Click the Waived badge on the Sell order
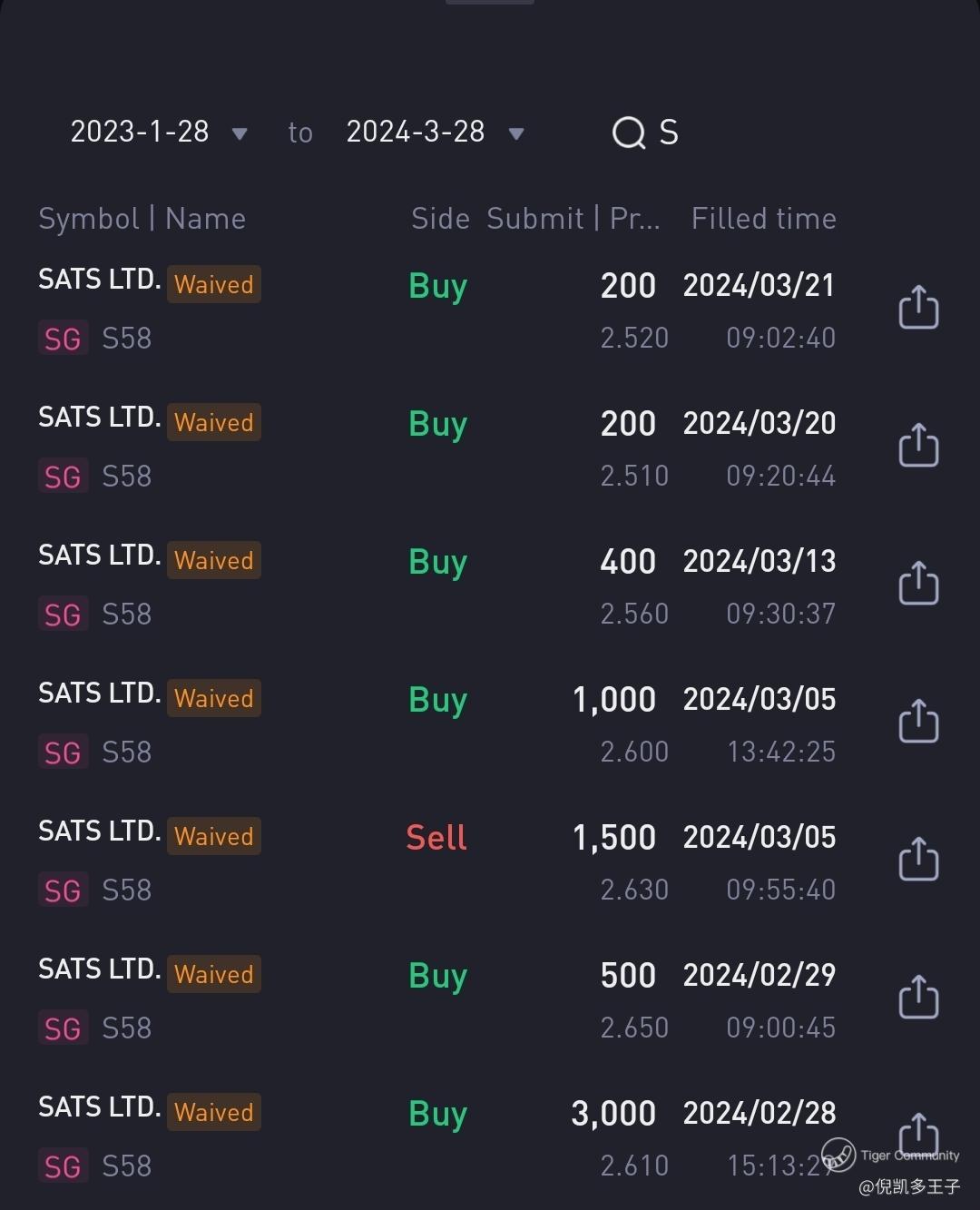The height and width of the screenshot is (1210, 980). [x=214, y=836]
